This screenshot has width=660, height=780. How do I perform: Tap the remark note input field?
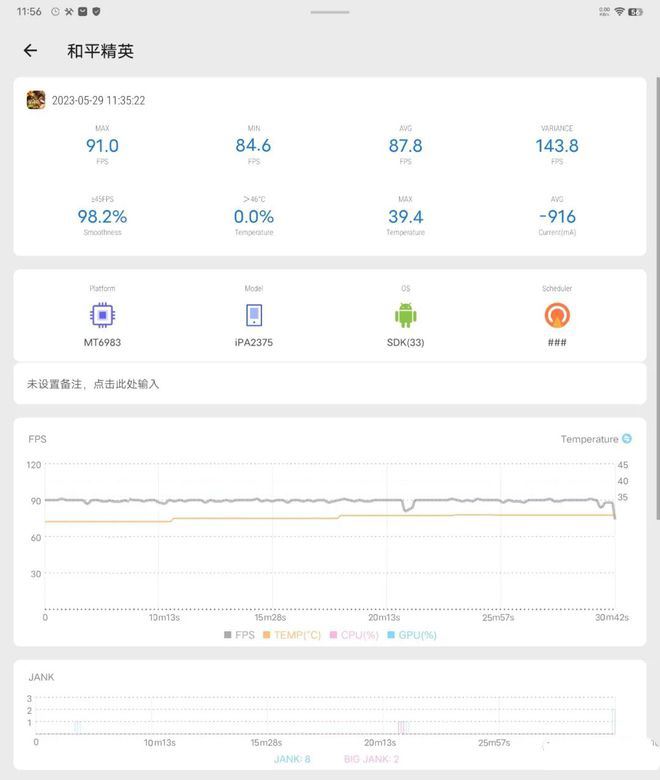coord(330,384)
